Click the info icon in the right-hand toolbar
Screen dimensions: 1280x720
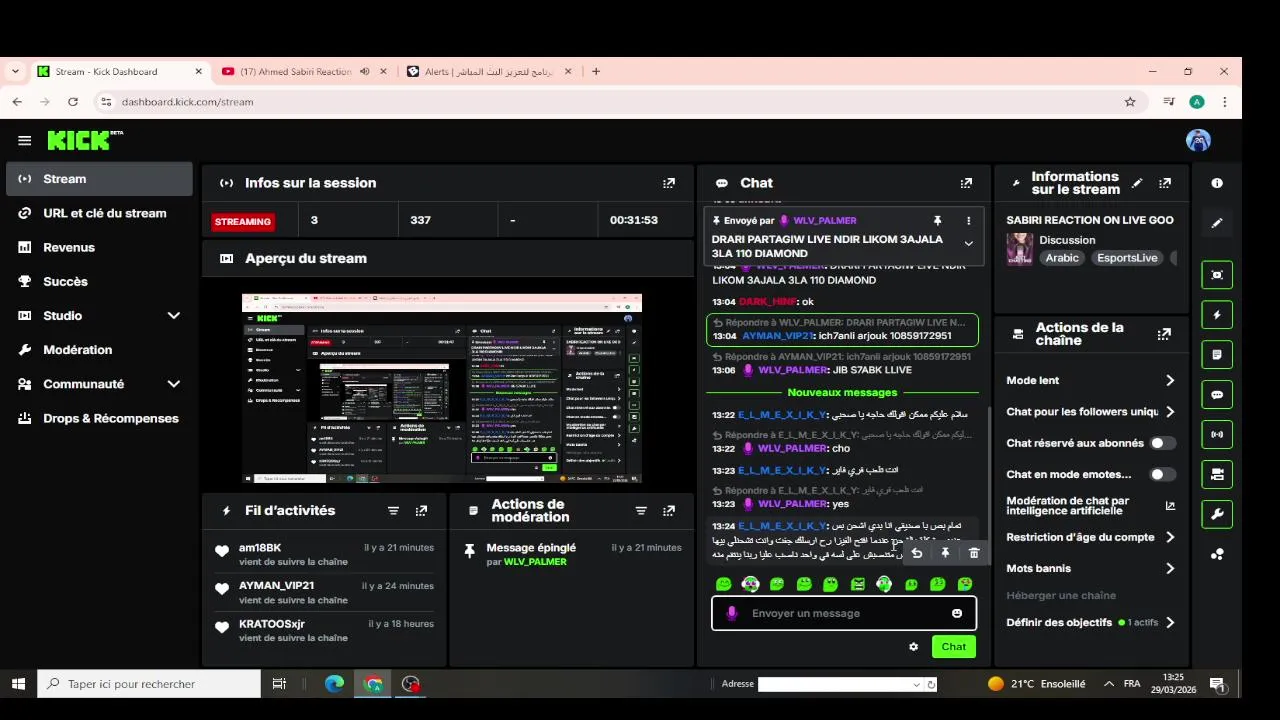point(1217,183)
